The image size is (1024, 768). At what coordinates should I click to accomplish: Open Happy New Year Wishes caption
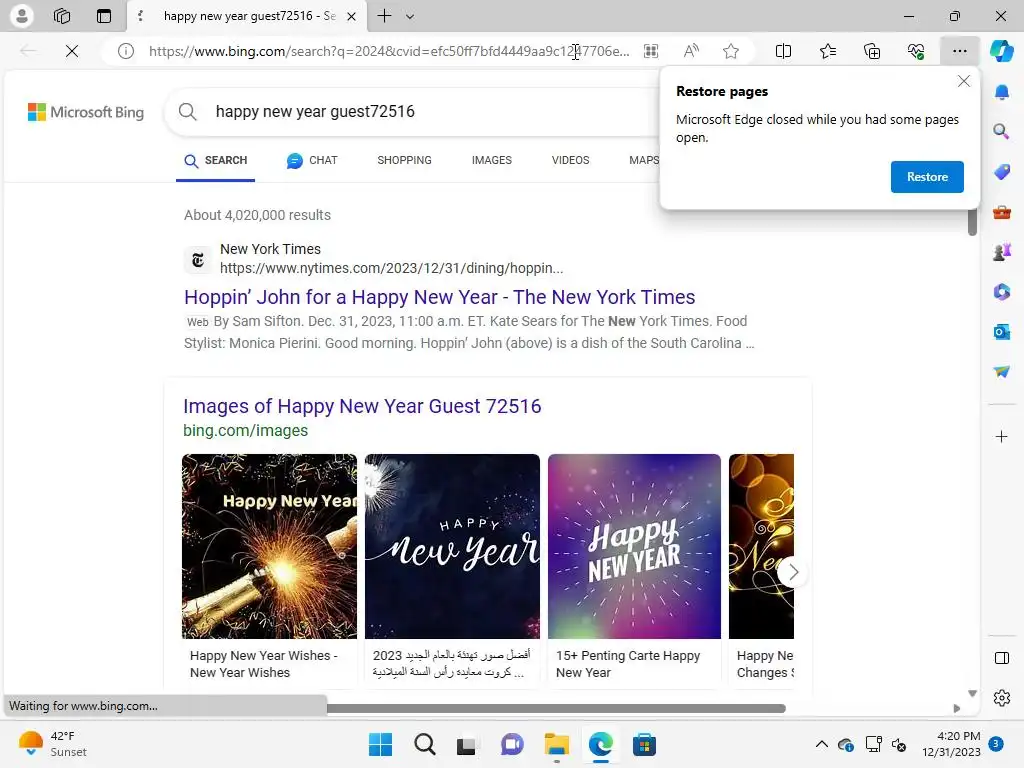tap(264, 664)
